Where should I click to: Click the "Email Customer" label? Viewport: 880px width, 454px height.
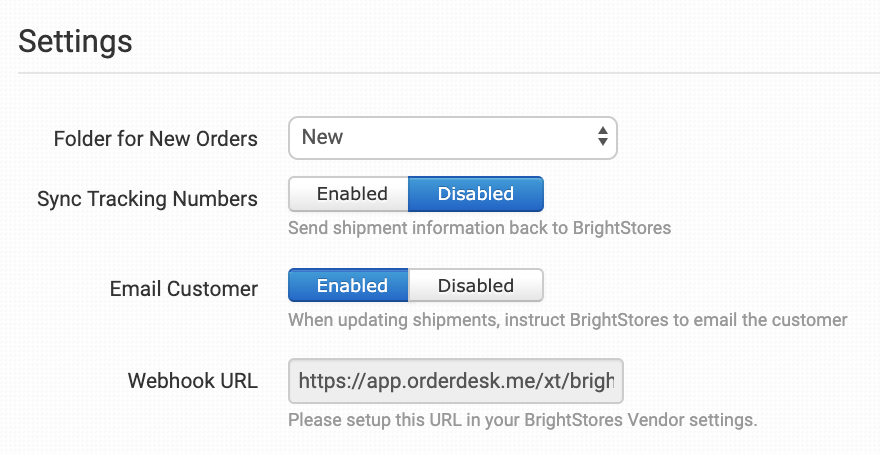pyautogui.click(x=183, y=289)
